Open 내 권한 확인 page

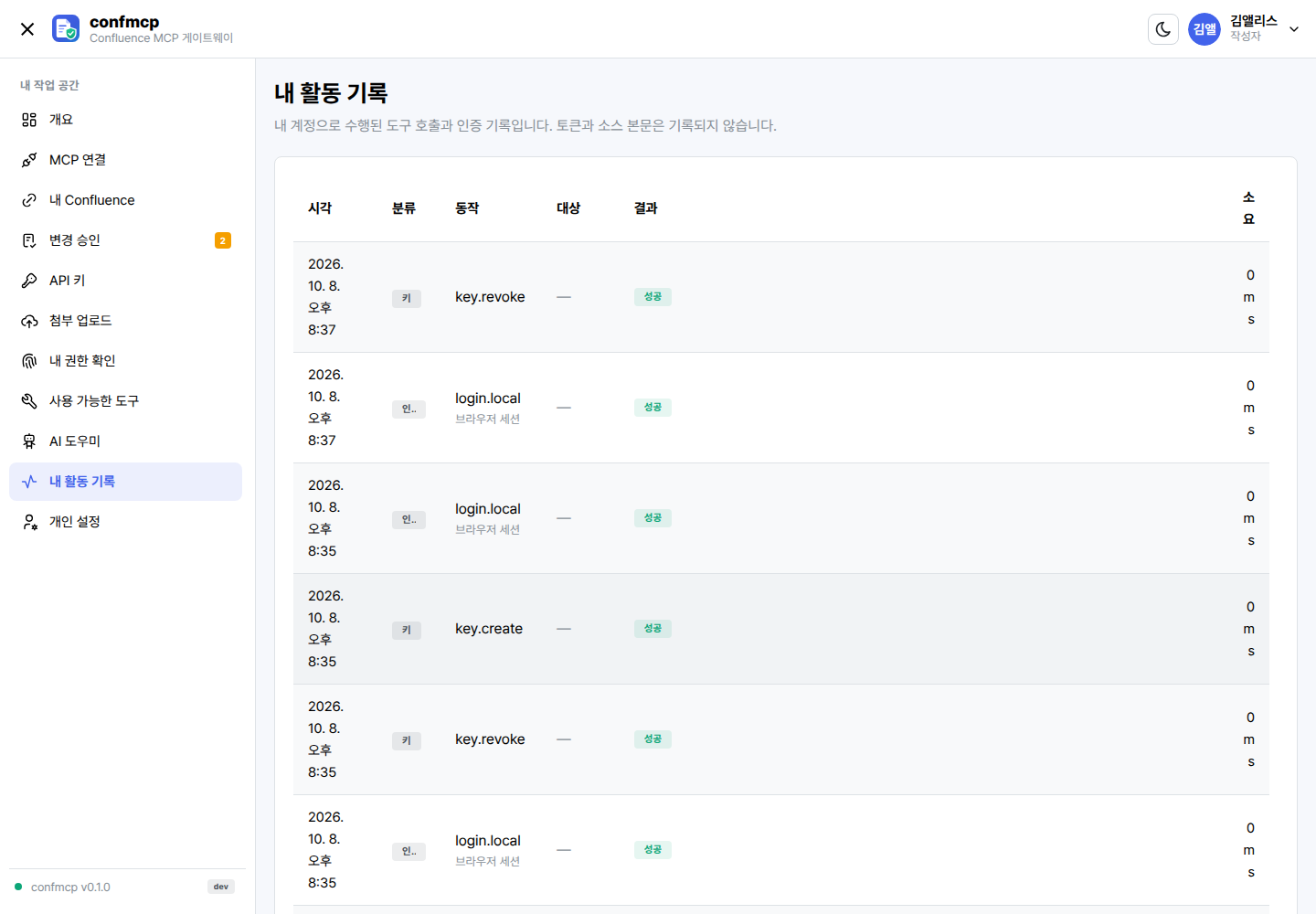click(x=125, y=361)
